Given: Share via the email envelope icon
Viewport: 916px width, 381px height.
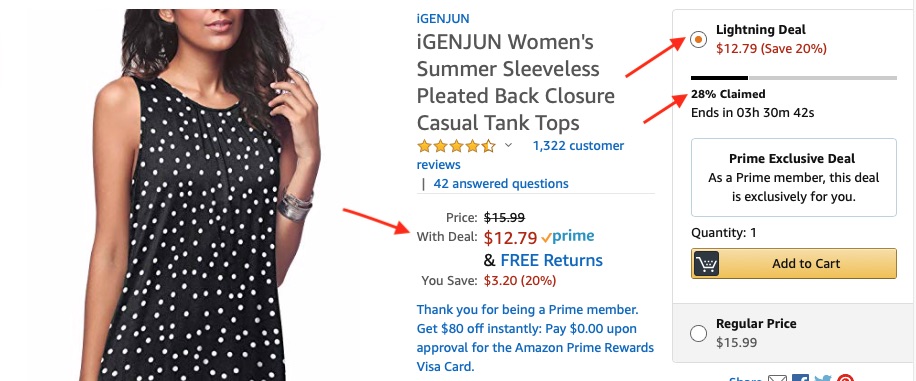Looking at the screenshot, I should coord(777,379).
